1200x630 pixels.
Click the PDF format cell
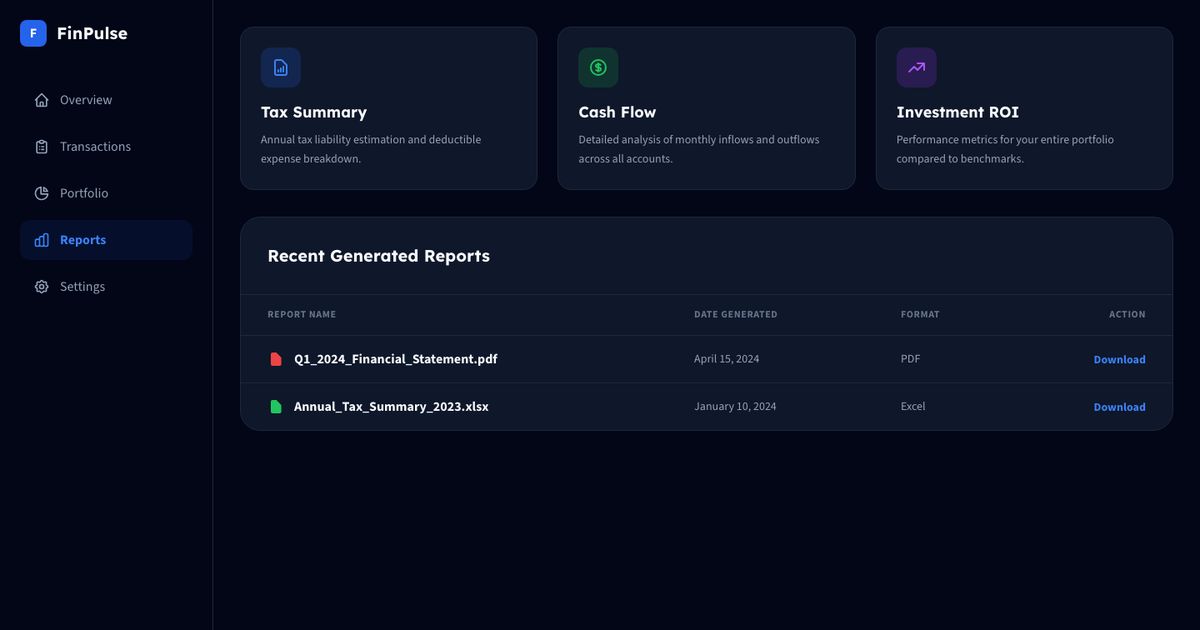pos(910,359)
